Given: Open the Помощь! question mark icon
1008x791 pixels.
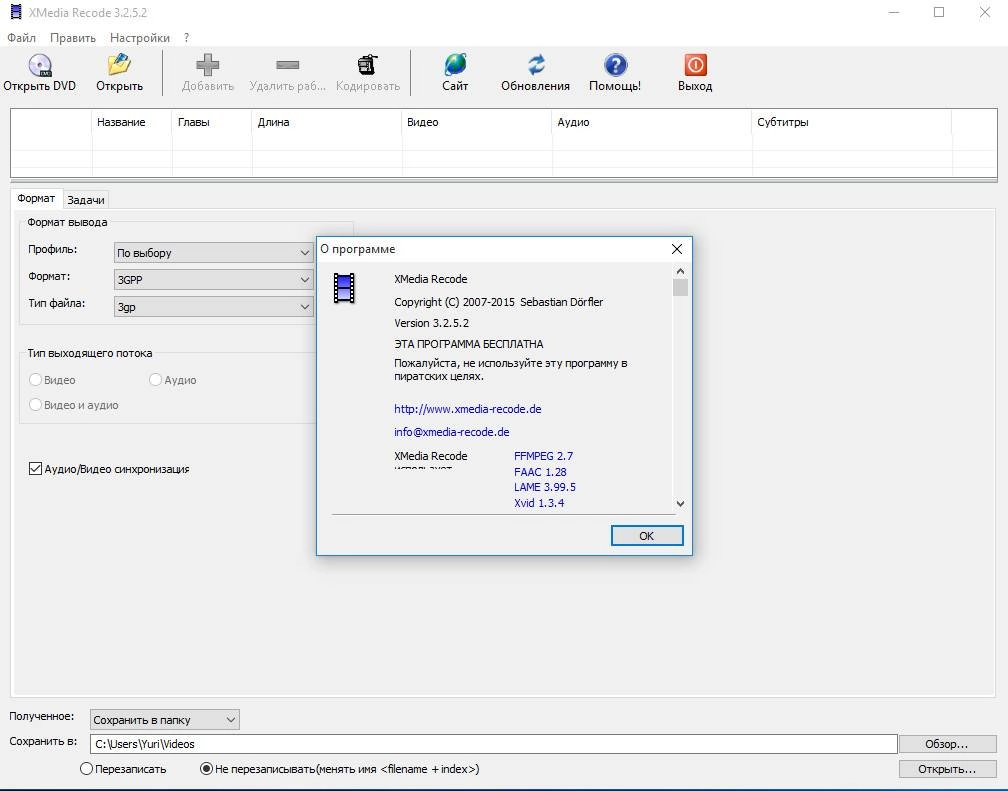Looking at the screenshot, I should tap(615, 66).
